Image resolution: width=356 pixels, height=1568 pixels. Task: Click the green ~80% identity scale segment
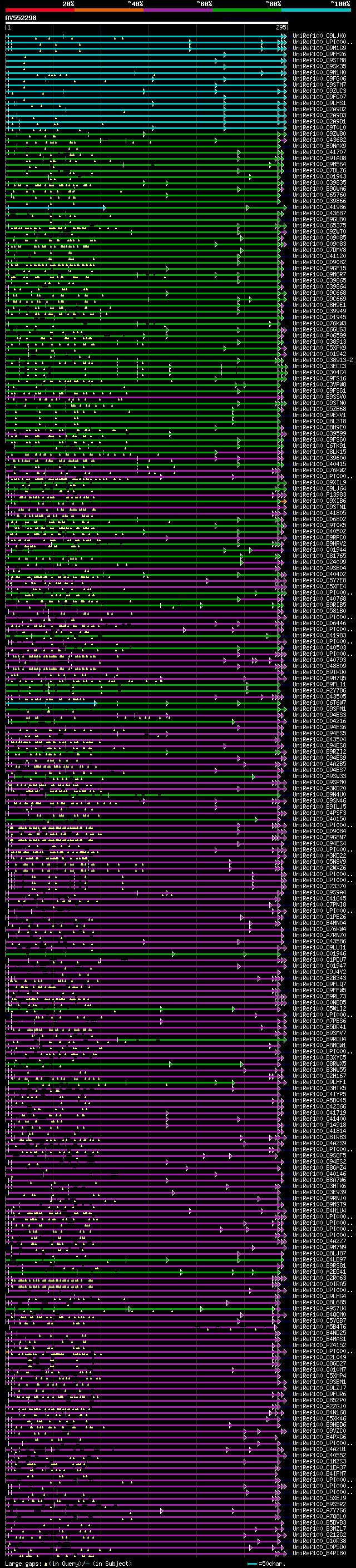pyautogui.click(x=247, y=10)
